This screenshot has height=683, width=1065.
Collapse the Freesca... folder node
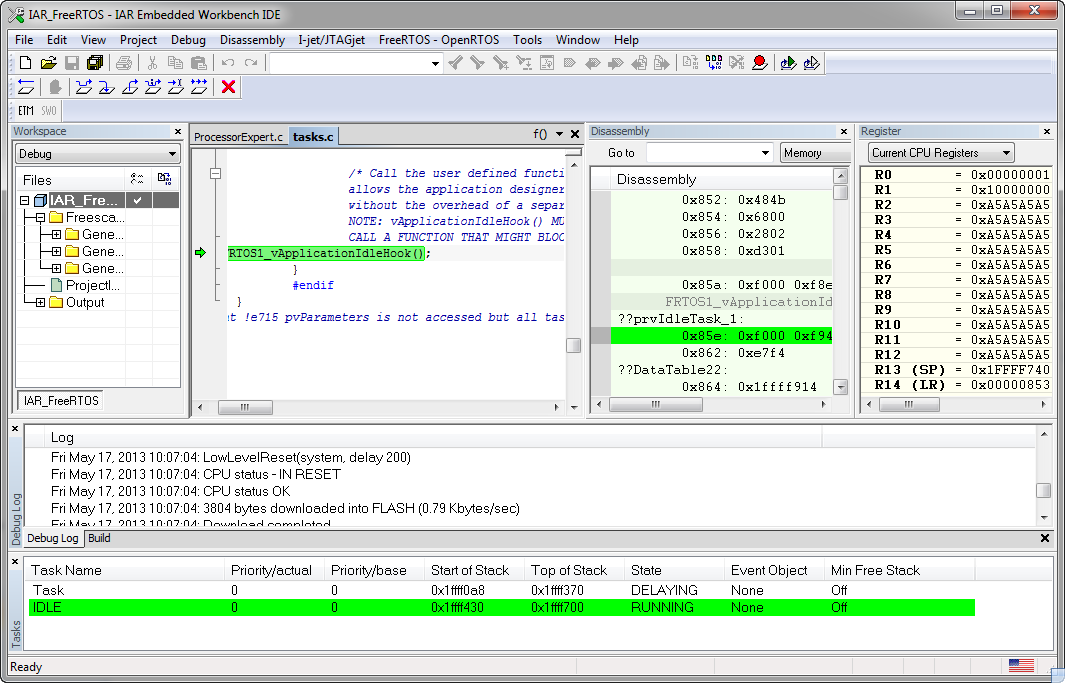coord(40,218)
